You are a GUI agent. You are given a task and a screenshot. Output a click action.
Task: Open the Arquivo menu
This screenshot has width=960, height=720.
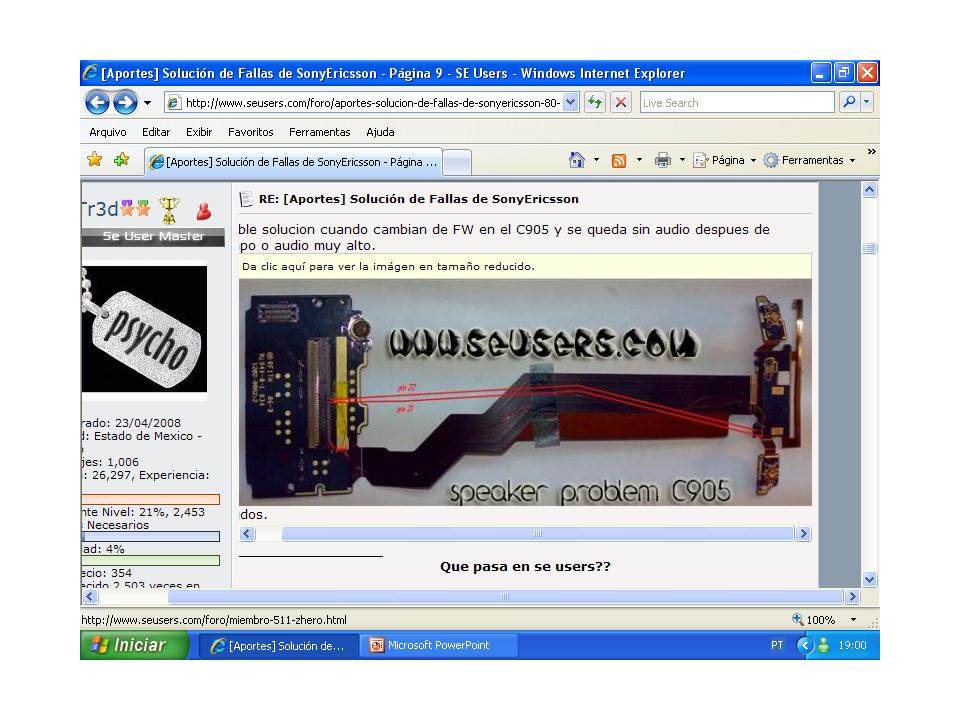[x=108, y=132]
